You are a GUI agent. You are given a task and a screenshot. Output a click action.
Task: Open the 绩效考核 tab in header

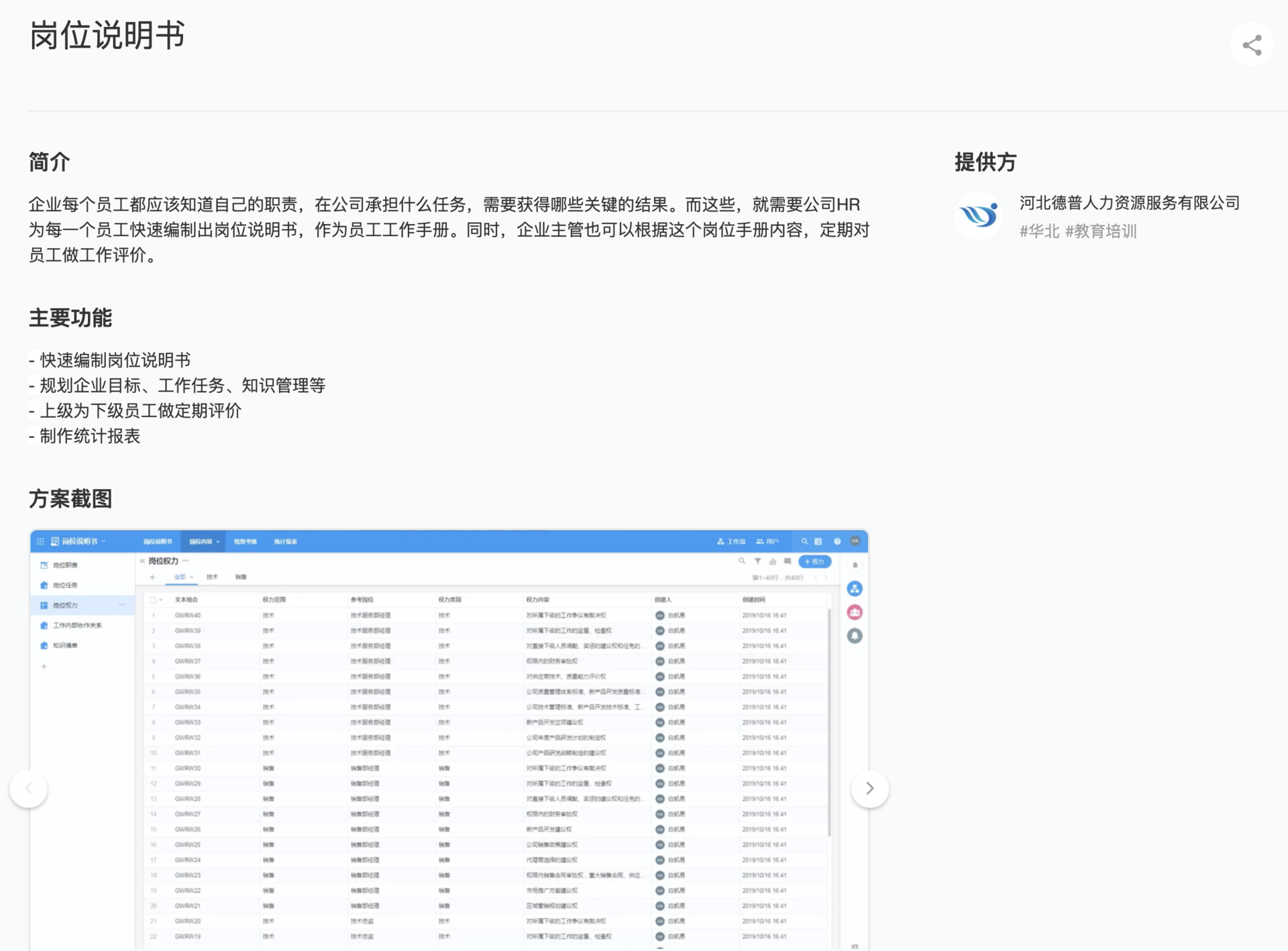[x=245, y=541]
